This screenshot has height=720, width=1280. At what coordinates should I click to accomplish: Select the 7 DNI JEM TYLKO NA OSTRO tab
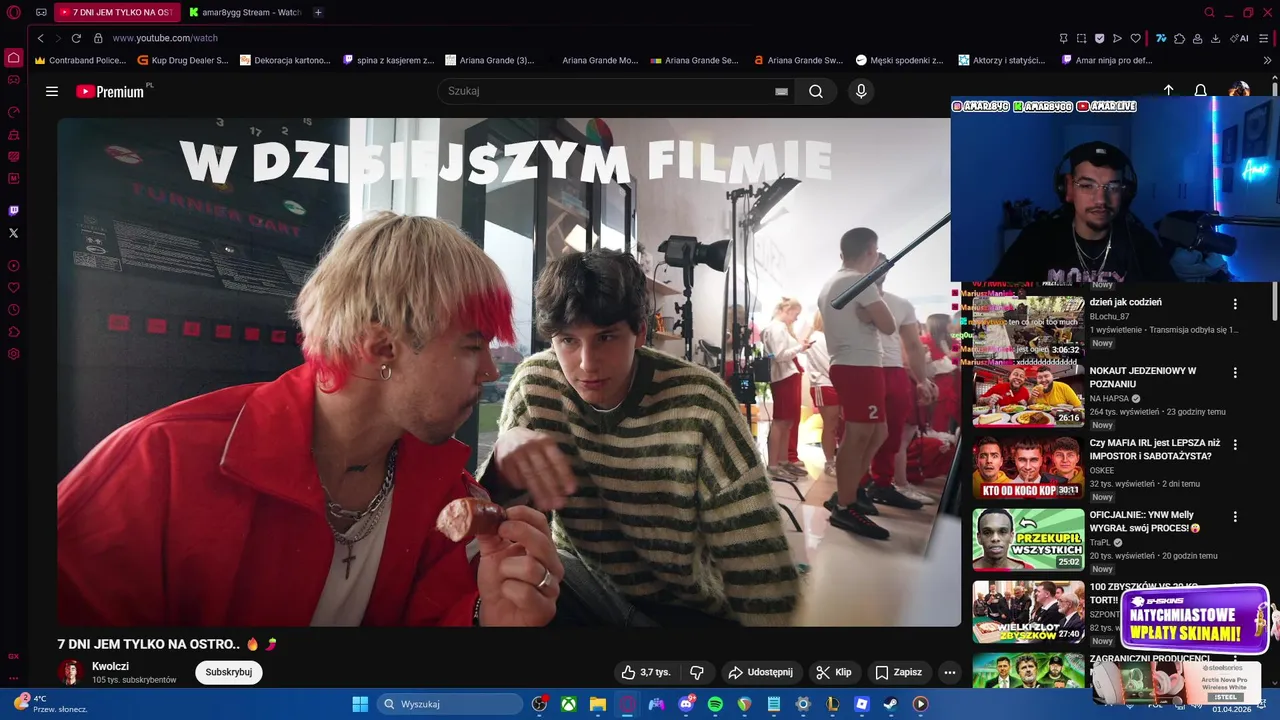pyautogui.click(x=117, y=12)
